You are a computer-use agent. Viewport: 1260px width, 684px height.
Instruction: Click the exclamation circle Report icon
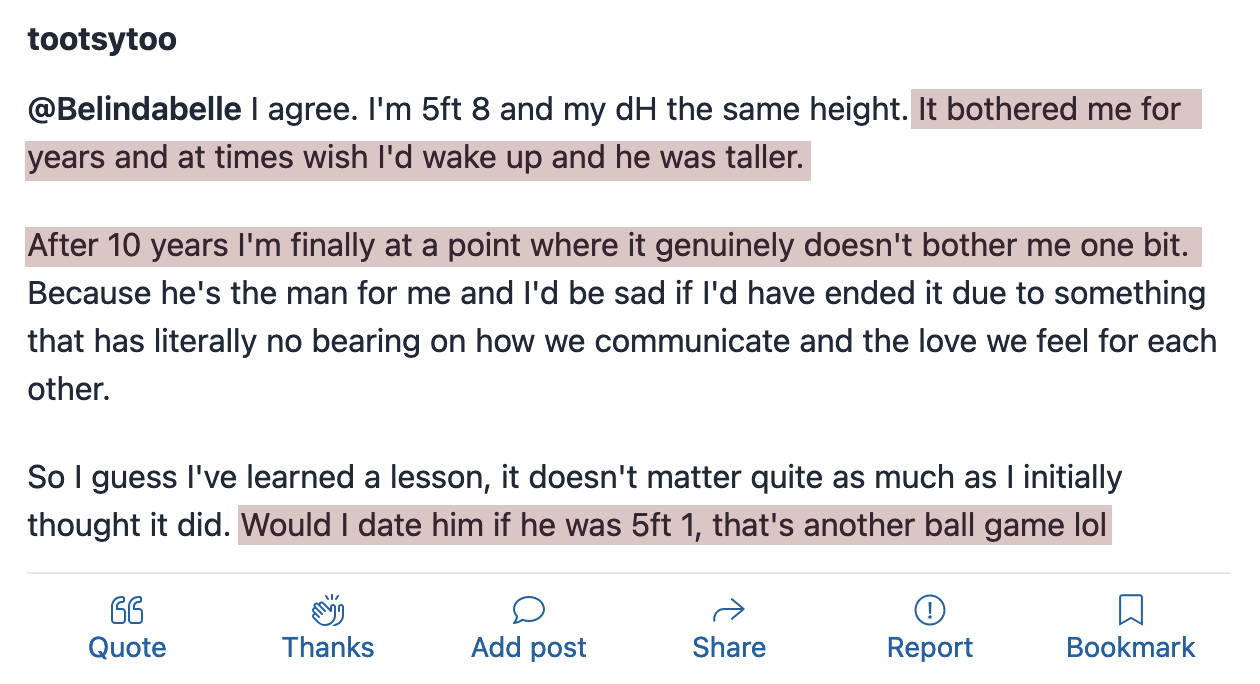[930, 609]
